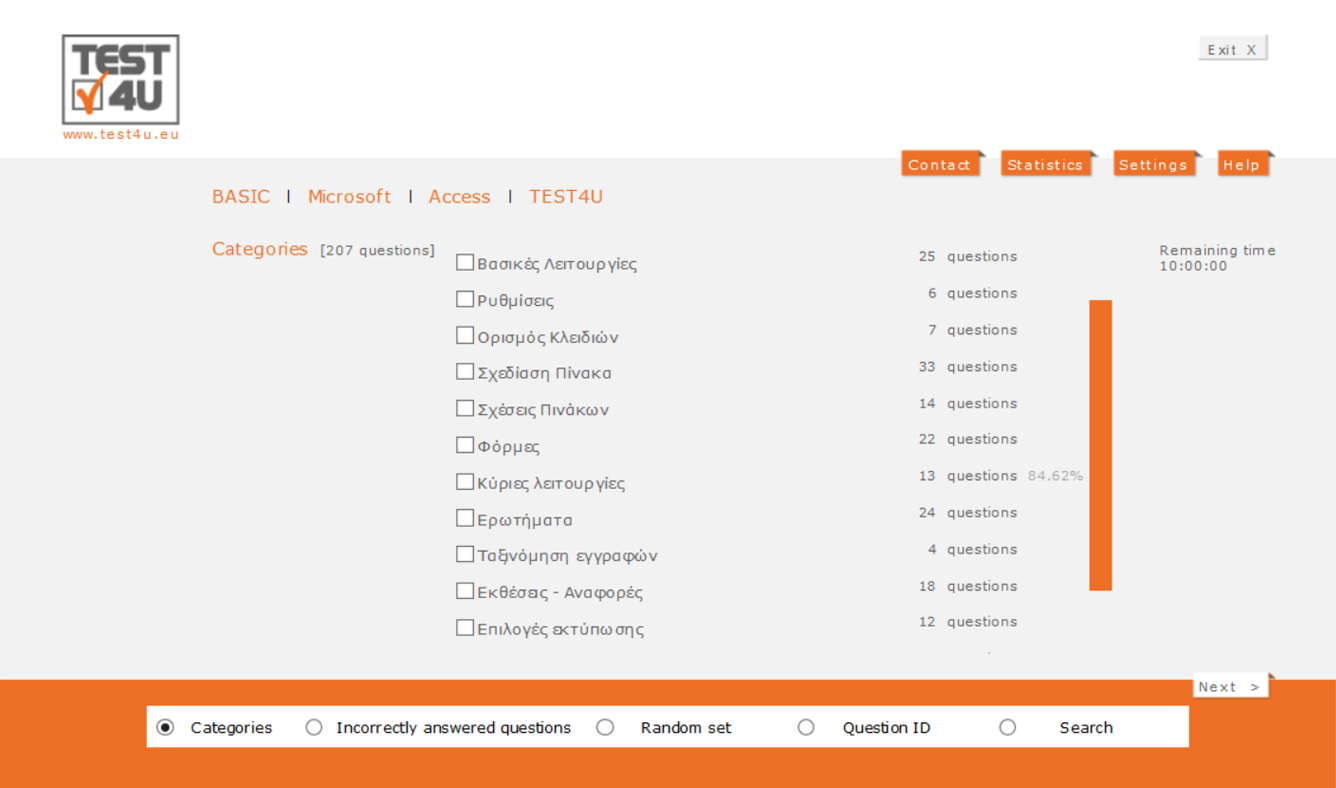Open the Contact page

point(942,164)
